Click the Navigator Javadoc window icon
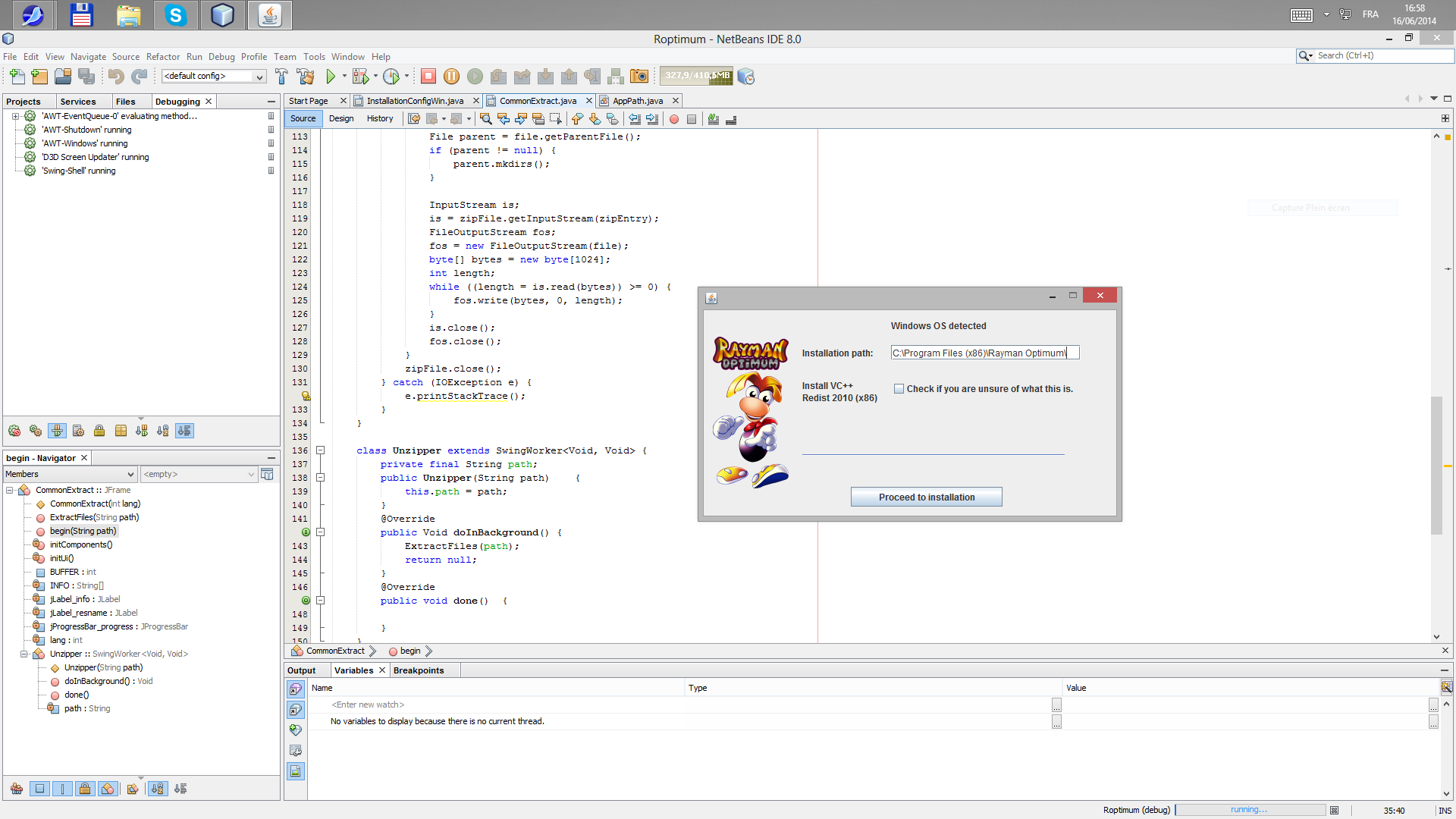Image resolution: width=1456 pixels, height=819 pixels. (x=267, y=474)
